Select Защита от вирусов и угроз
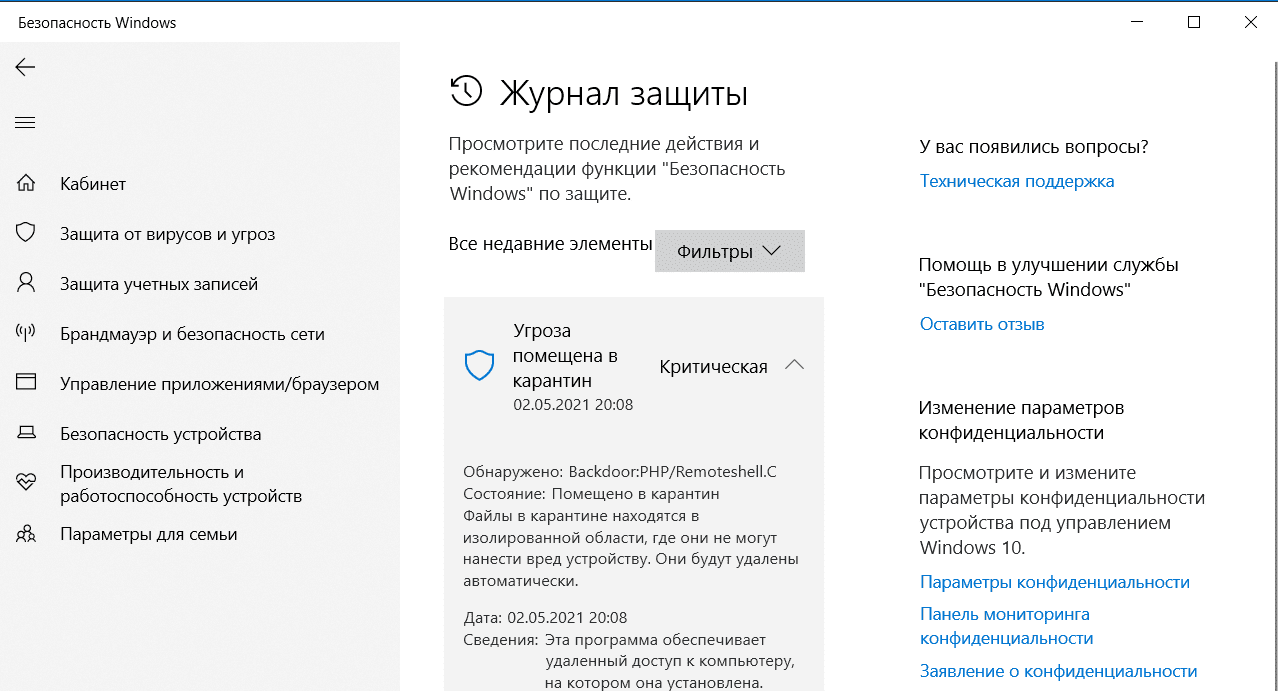Screen dimensions: 1278x691 167,234
